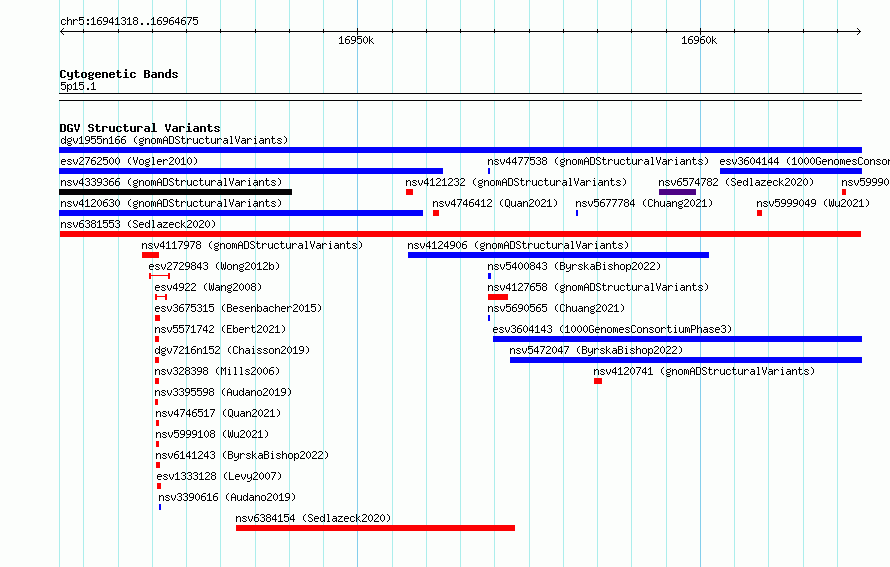Open nsv328398 (Mills2006) label
This screenshot has height=567, width=890.
pos(217,371)
